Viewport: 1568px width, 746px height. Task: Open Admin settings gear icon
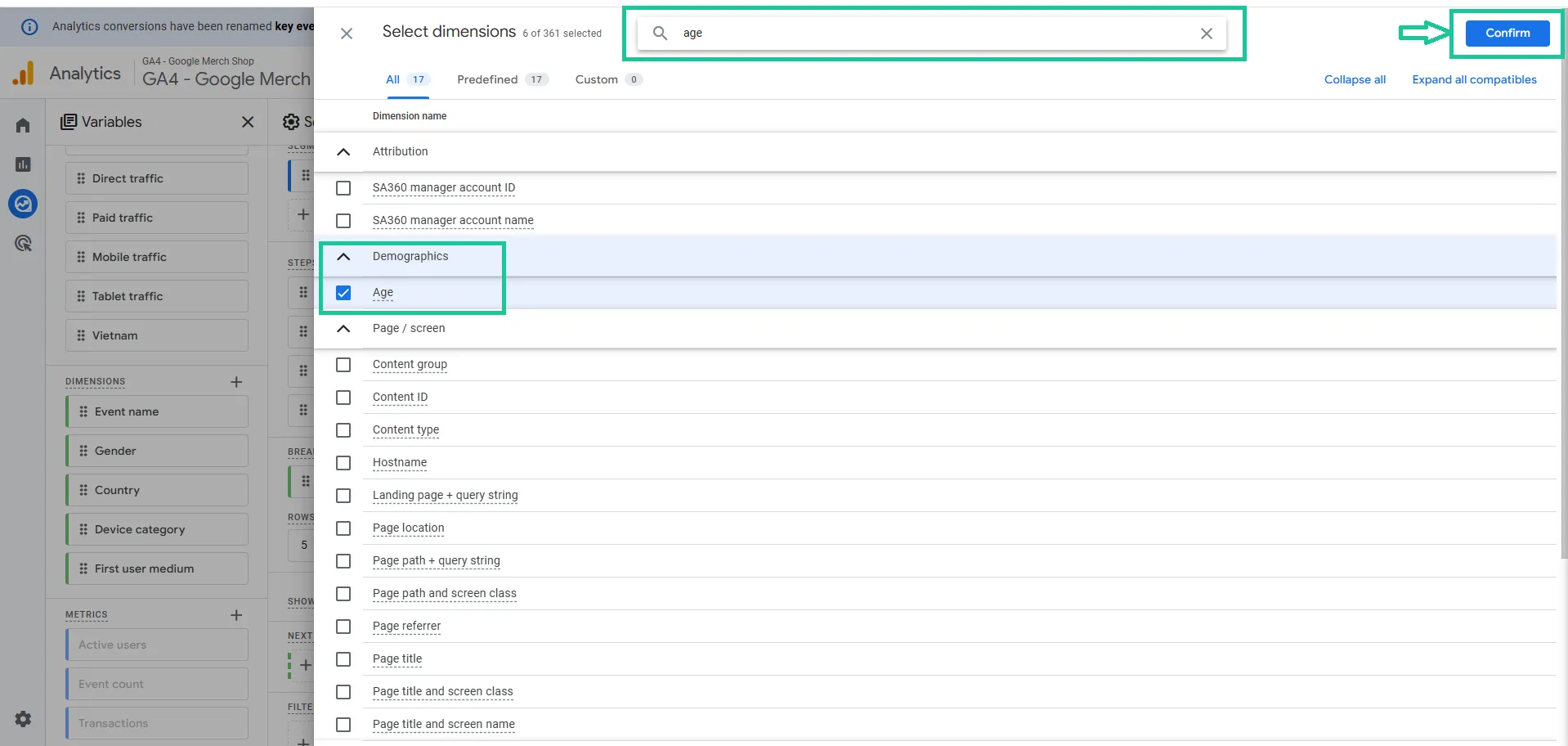[23, 718]
